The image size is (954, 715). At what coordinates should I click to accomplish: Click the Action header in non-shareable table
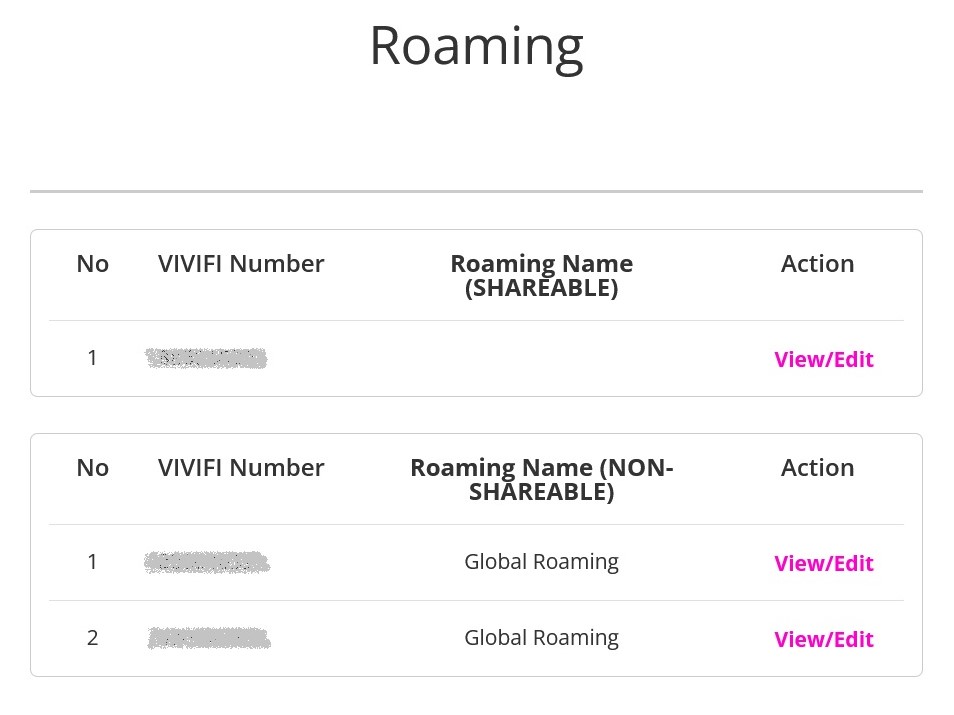(x=818, y=468)
